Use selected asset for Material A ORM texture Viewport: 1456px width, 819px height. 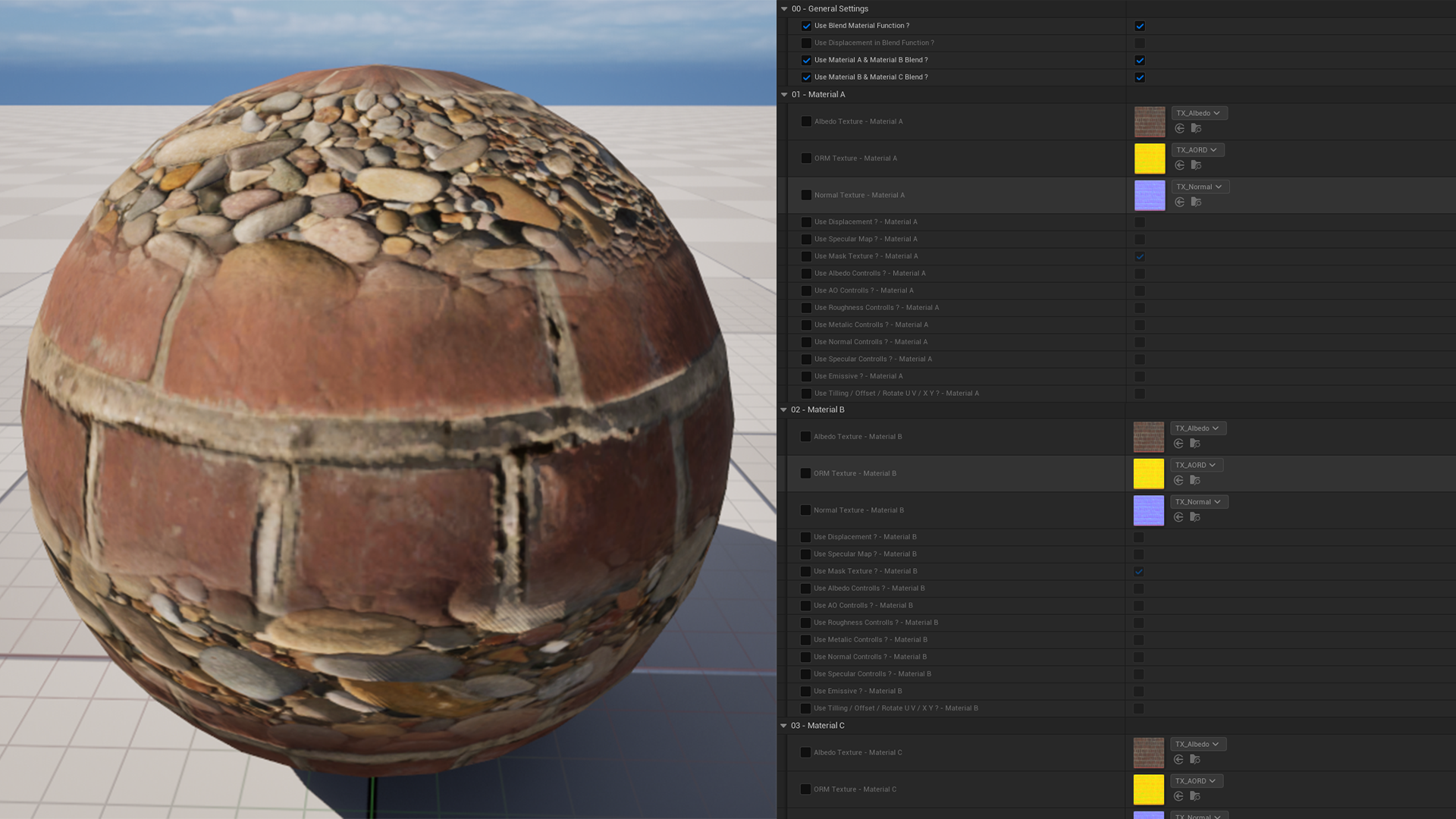[x=1180, y=165]
